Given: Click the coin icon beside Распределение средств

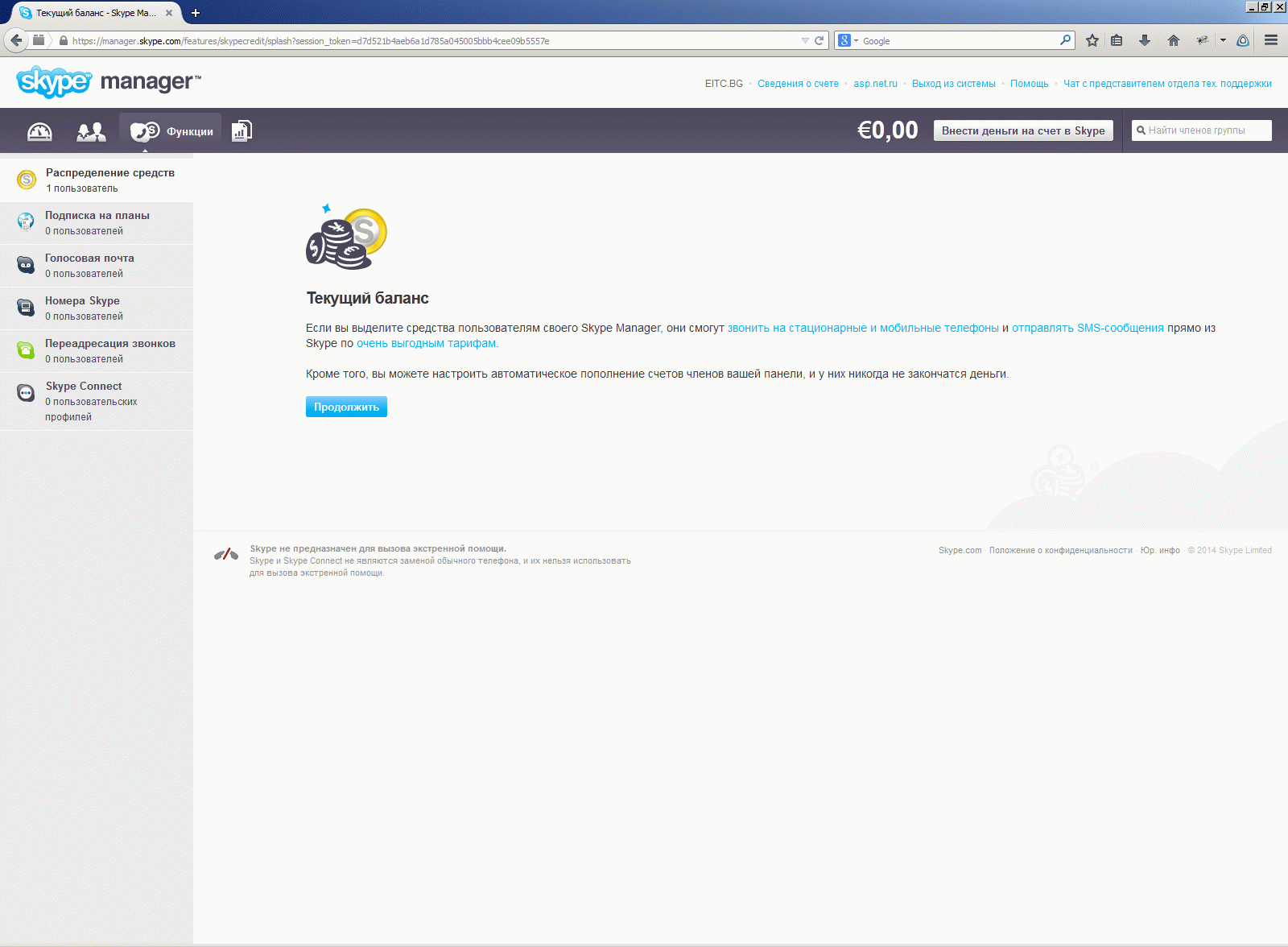Looking at the screenshot, I should click(27, 180).
